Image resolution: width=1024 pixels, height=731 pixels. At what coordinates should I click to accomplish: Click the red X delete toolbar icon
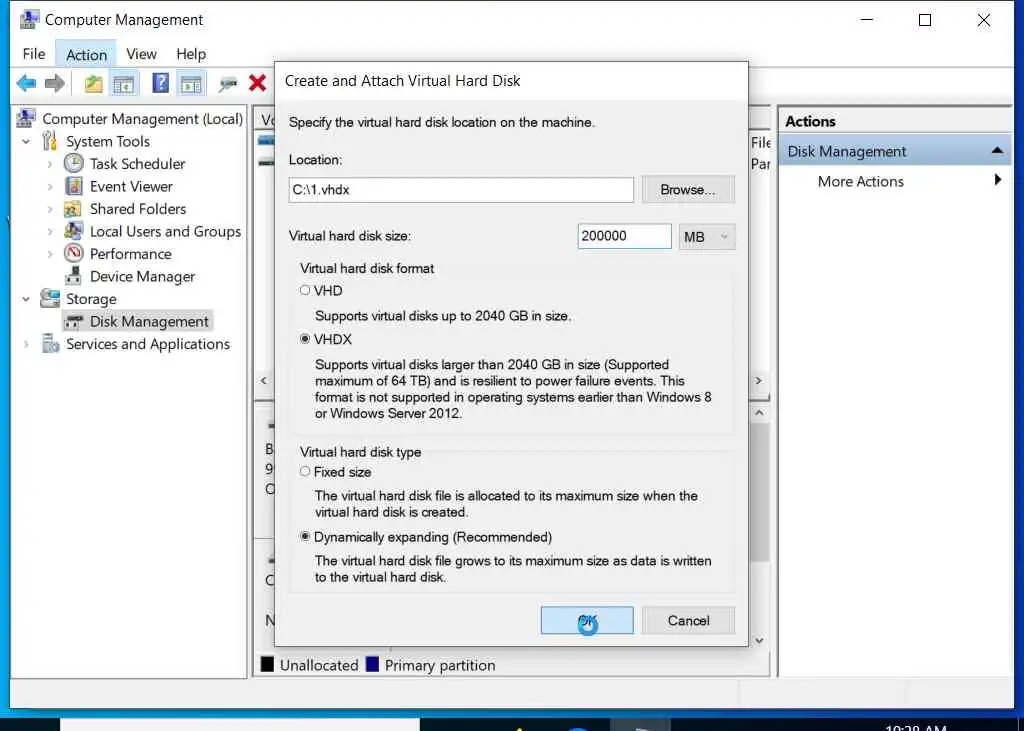[x=257, y=83]
